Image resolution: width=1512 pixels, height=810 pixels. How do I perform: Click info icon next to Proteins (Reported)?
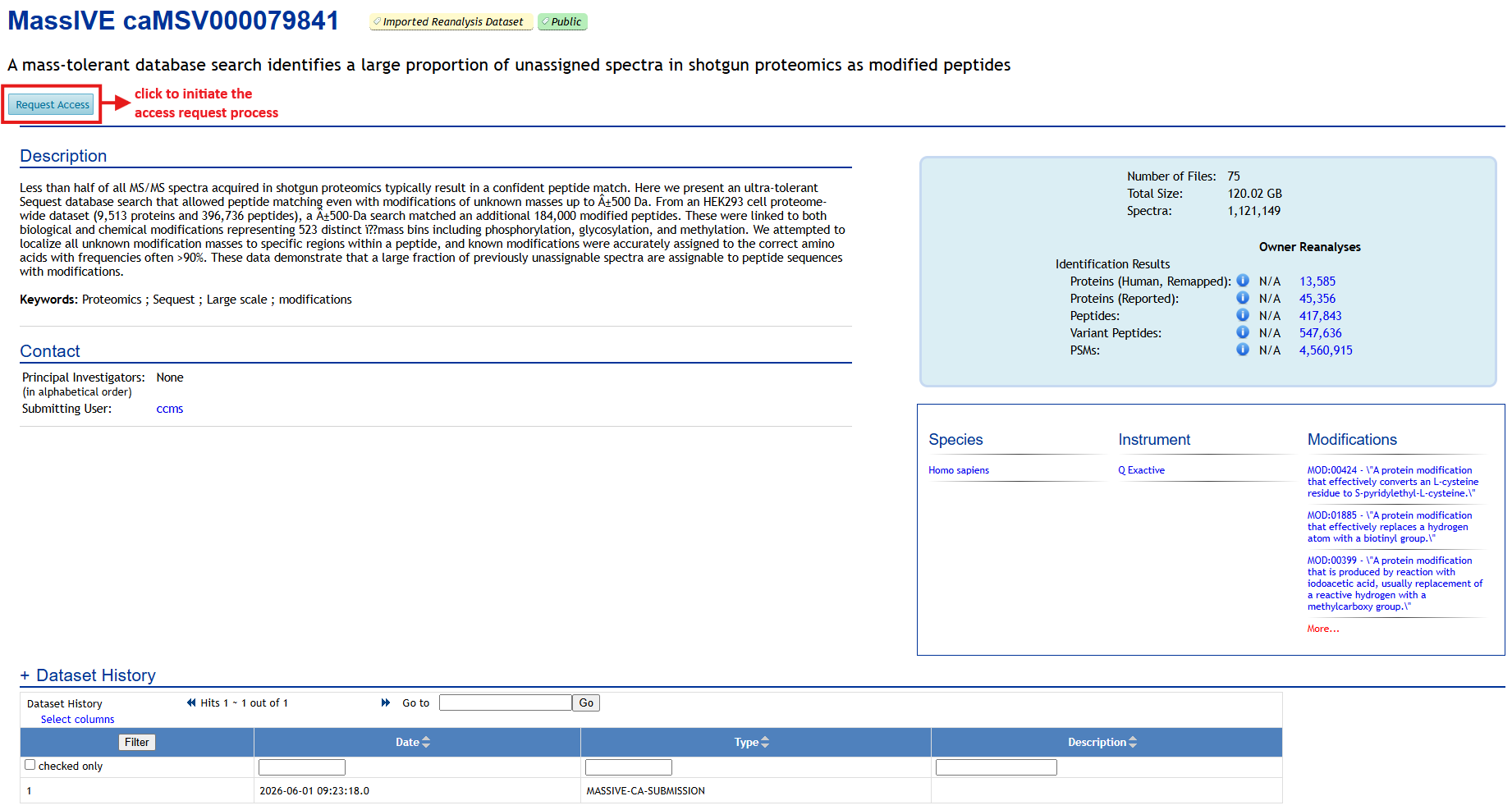[1243, 297]
